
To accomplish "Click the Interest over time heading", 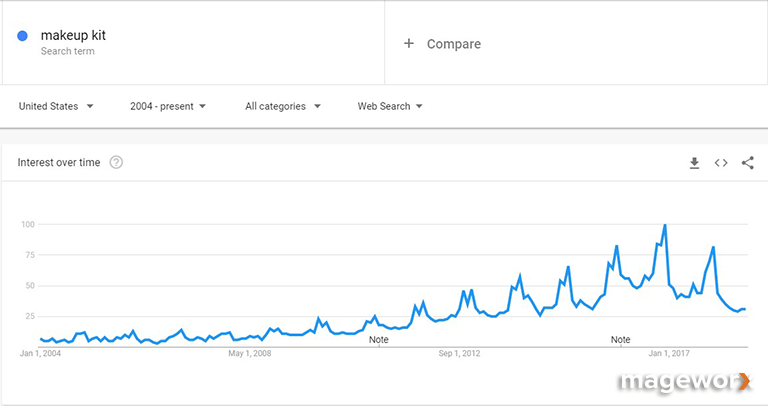I will point(59,163).
